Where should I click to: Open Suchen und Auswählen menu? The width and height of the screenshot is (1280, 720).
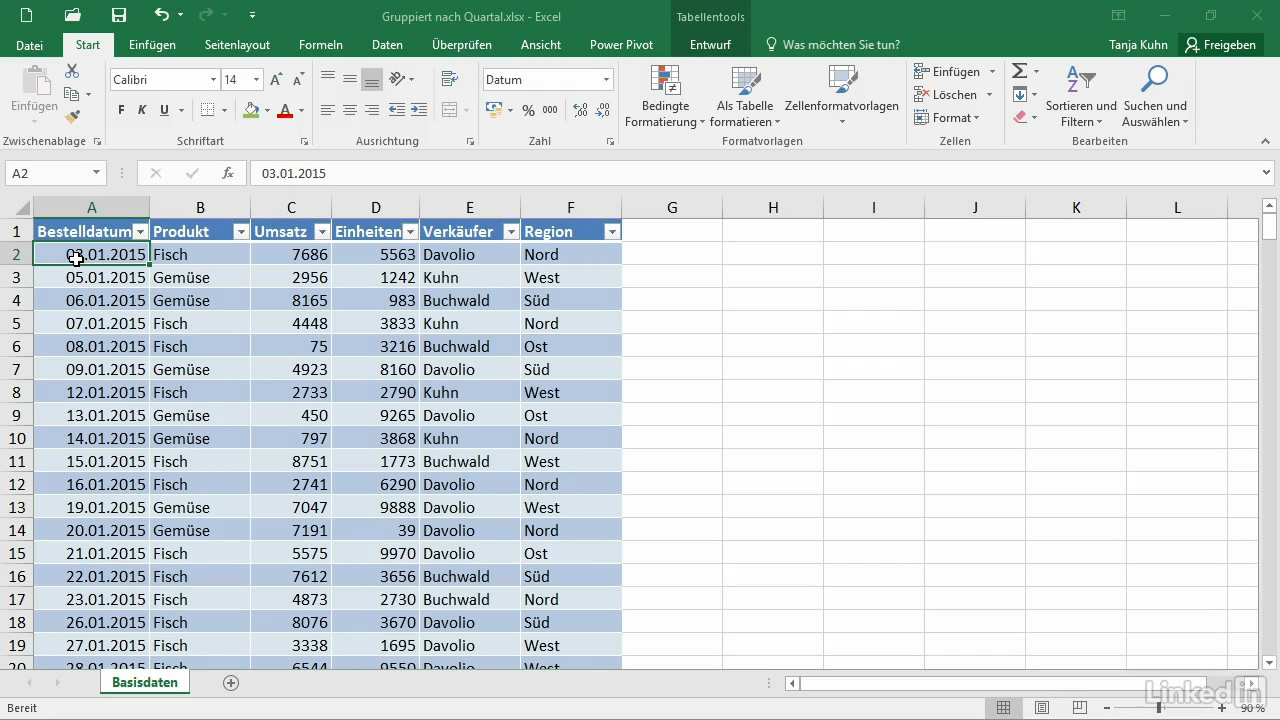point(1155,97)
